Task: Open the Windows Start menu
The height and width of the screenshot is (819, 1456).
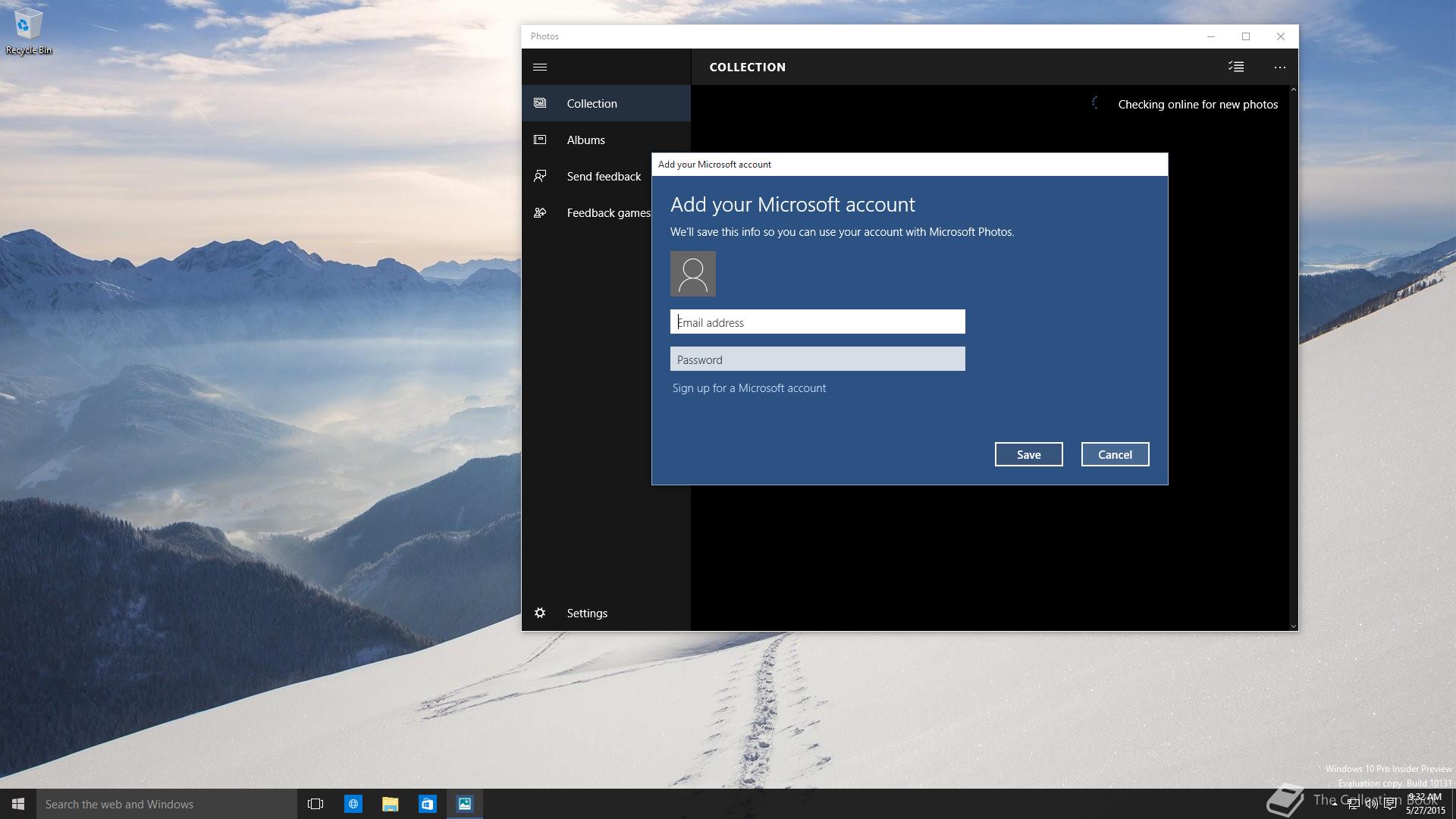Action: 18,804
